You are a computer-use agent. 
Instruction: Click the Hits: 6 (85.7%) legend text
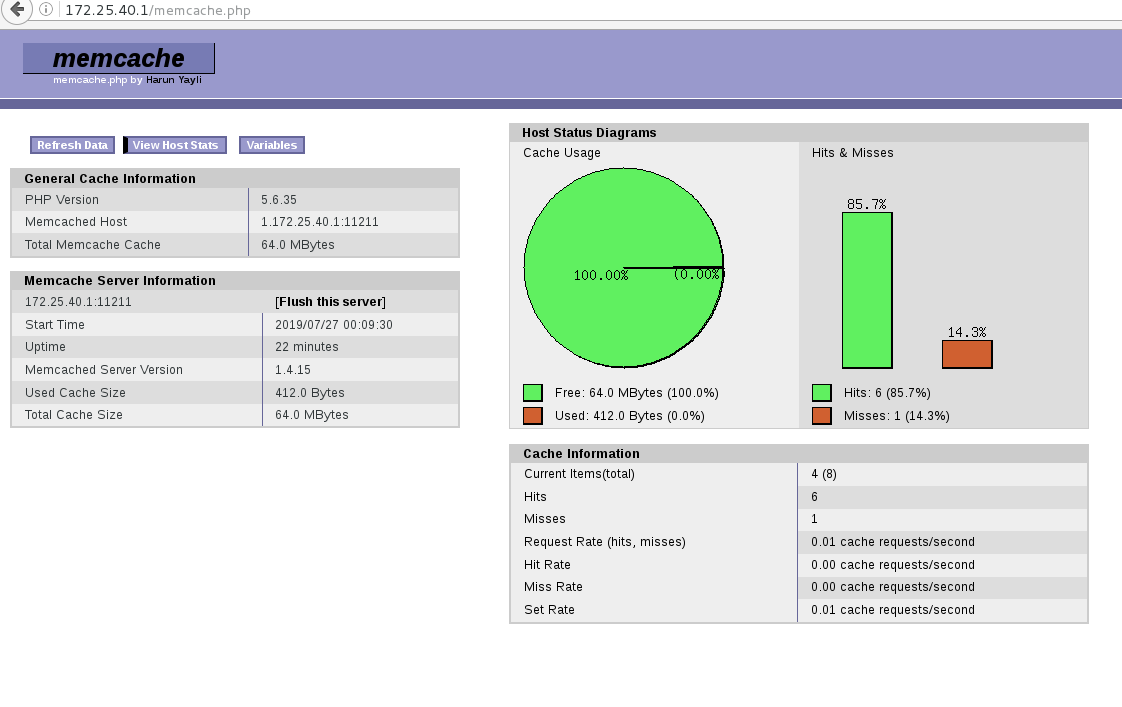coord(887,393)
